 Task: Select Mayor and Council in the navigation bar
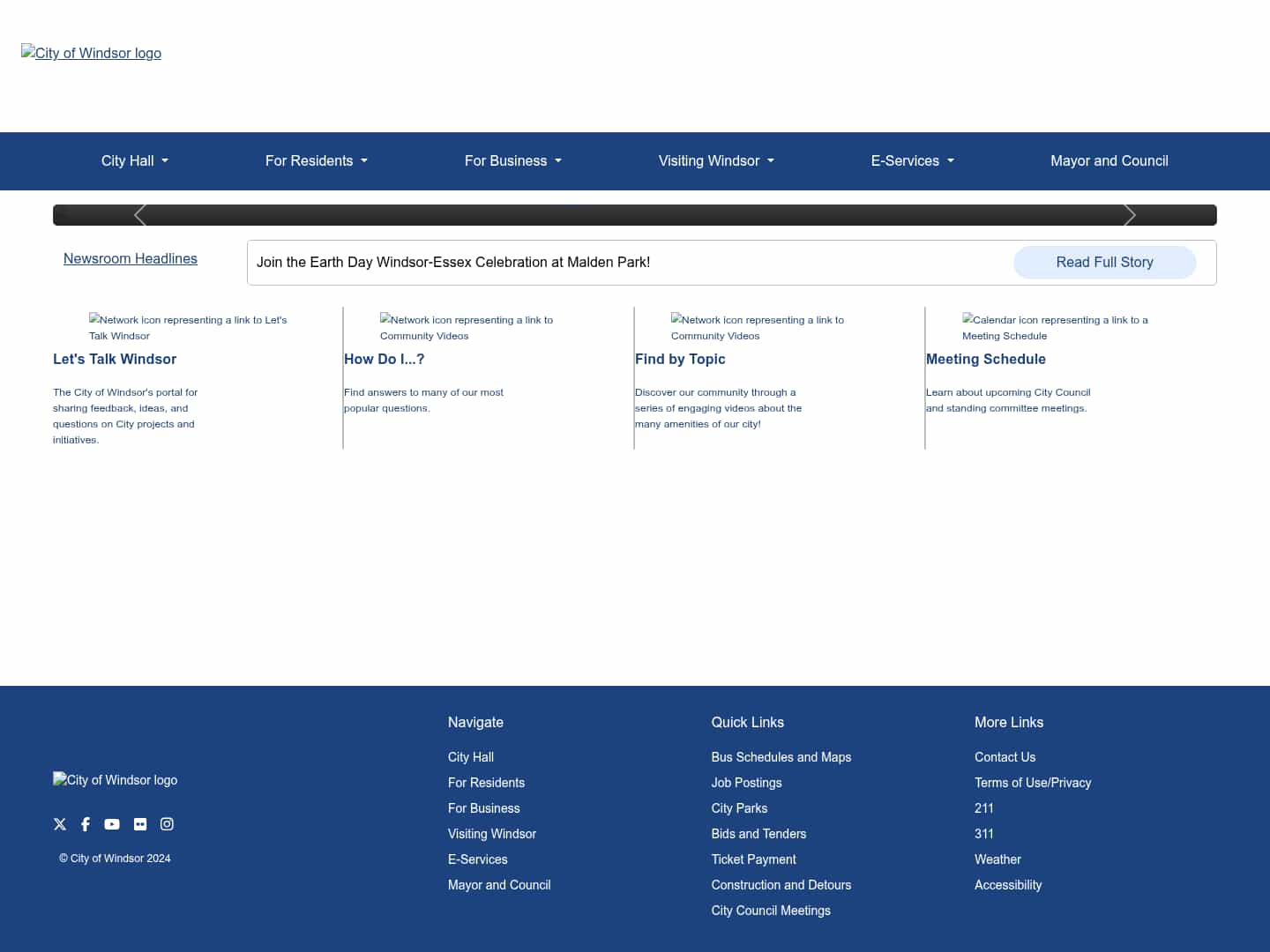[1109, 161]
